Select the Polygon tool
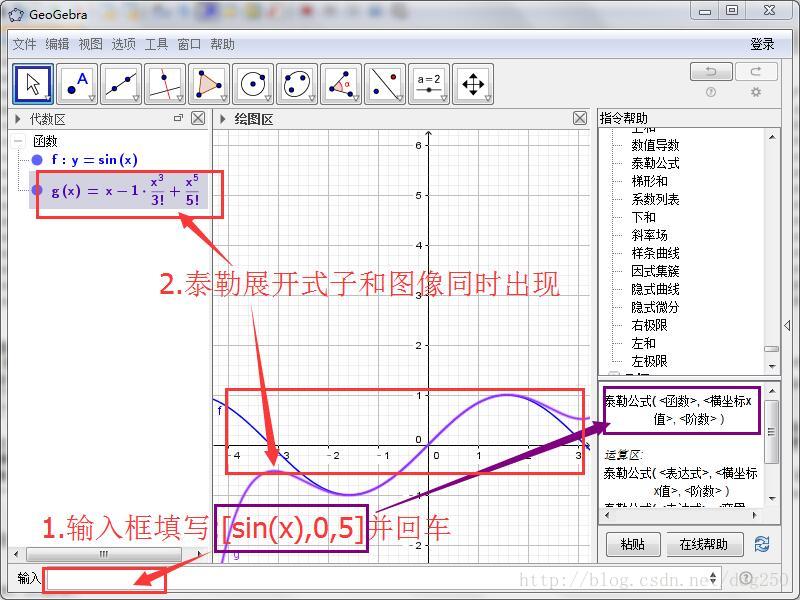This screenshot has width=800, height=600. tap(209, 84)
